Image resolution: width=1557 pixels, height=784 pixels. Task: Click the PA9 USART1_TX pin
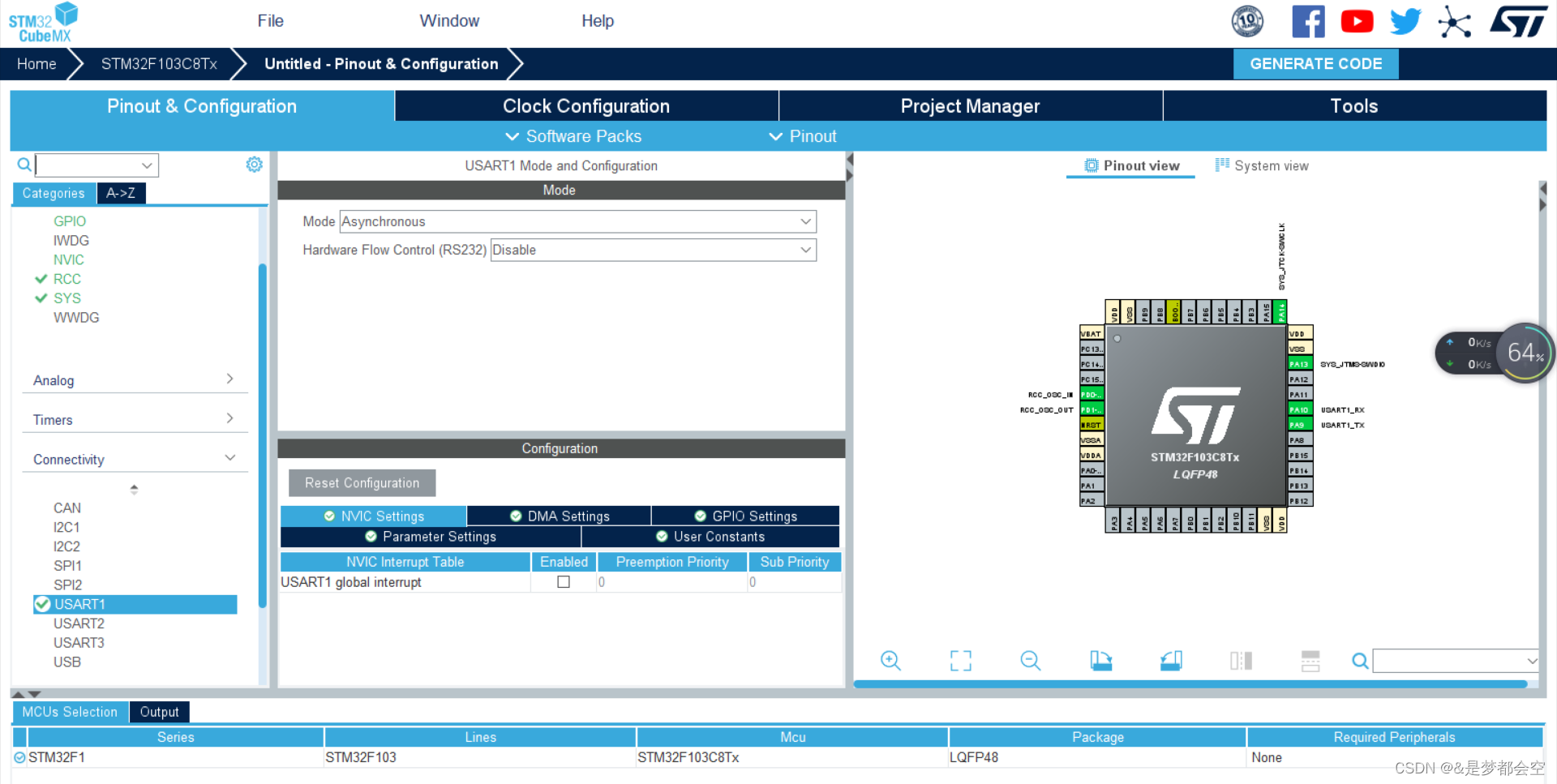(x=1300, y=425)
